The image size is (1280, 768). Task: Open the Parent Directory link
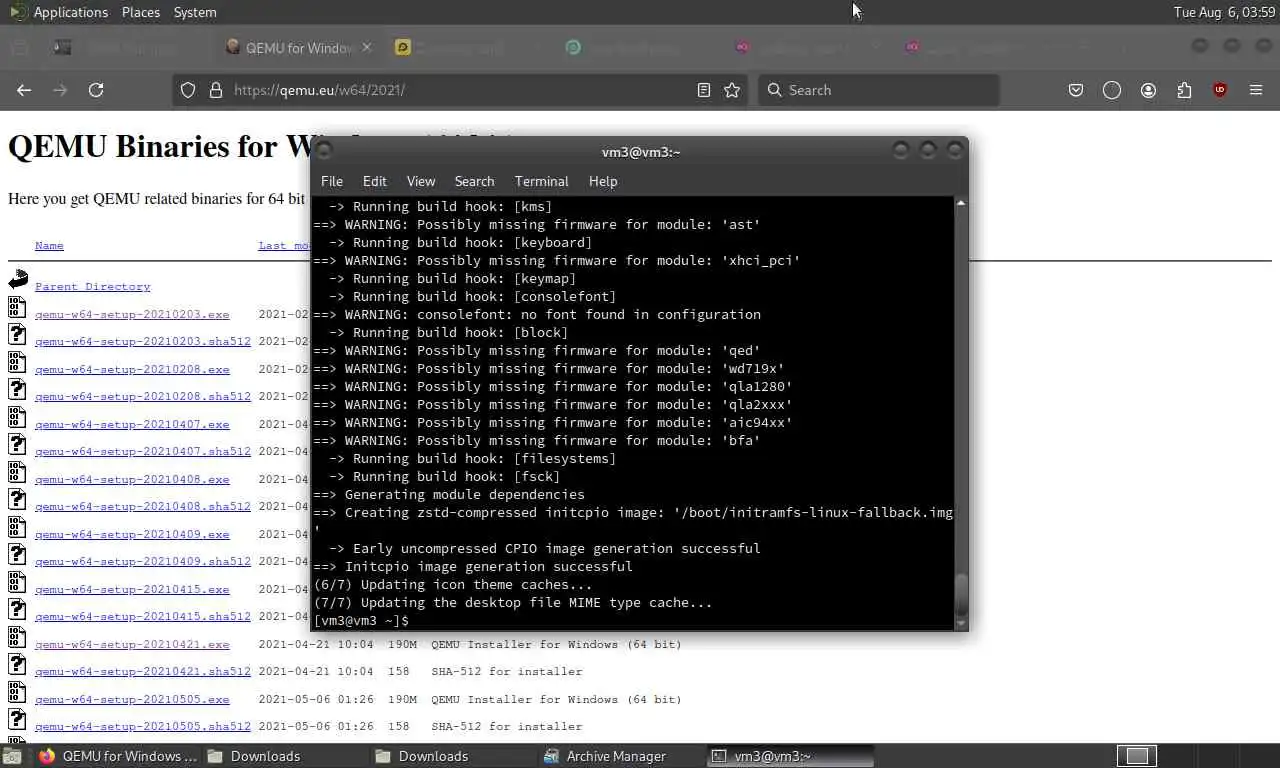tap(92, 286)
